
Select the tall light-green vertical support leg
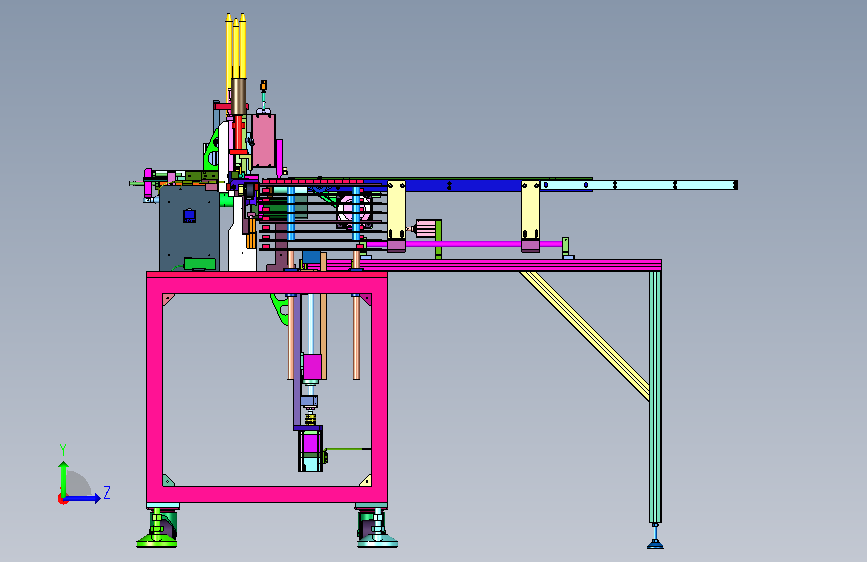[x=655, y=397]
